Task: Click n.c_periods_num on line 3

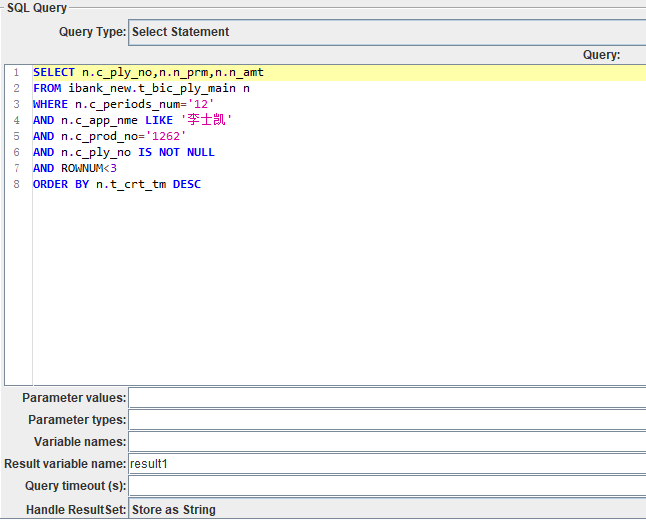Action: pyautogui.click(x=128, y=105)
